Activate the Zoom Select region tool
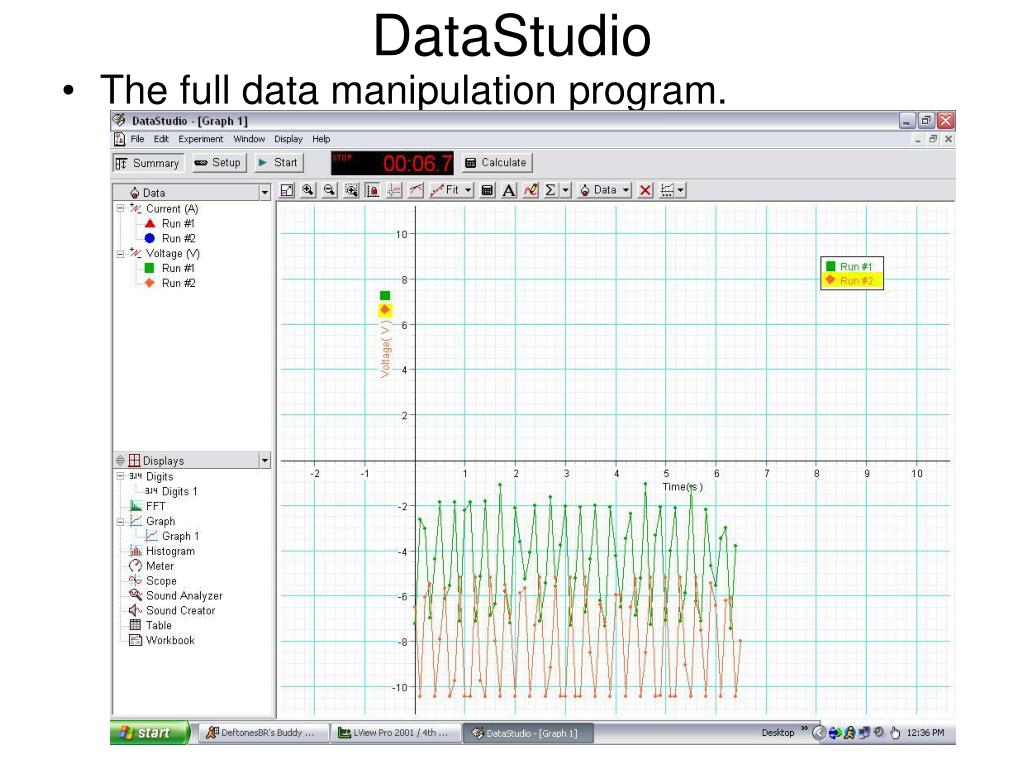This screenshot has width=1024, height=768. 351,190
